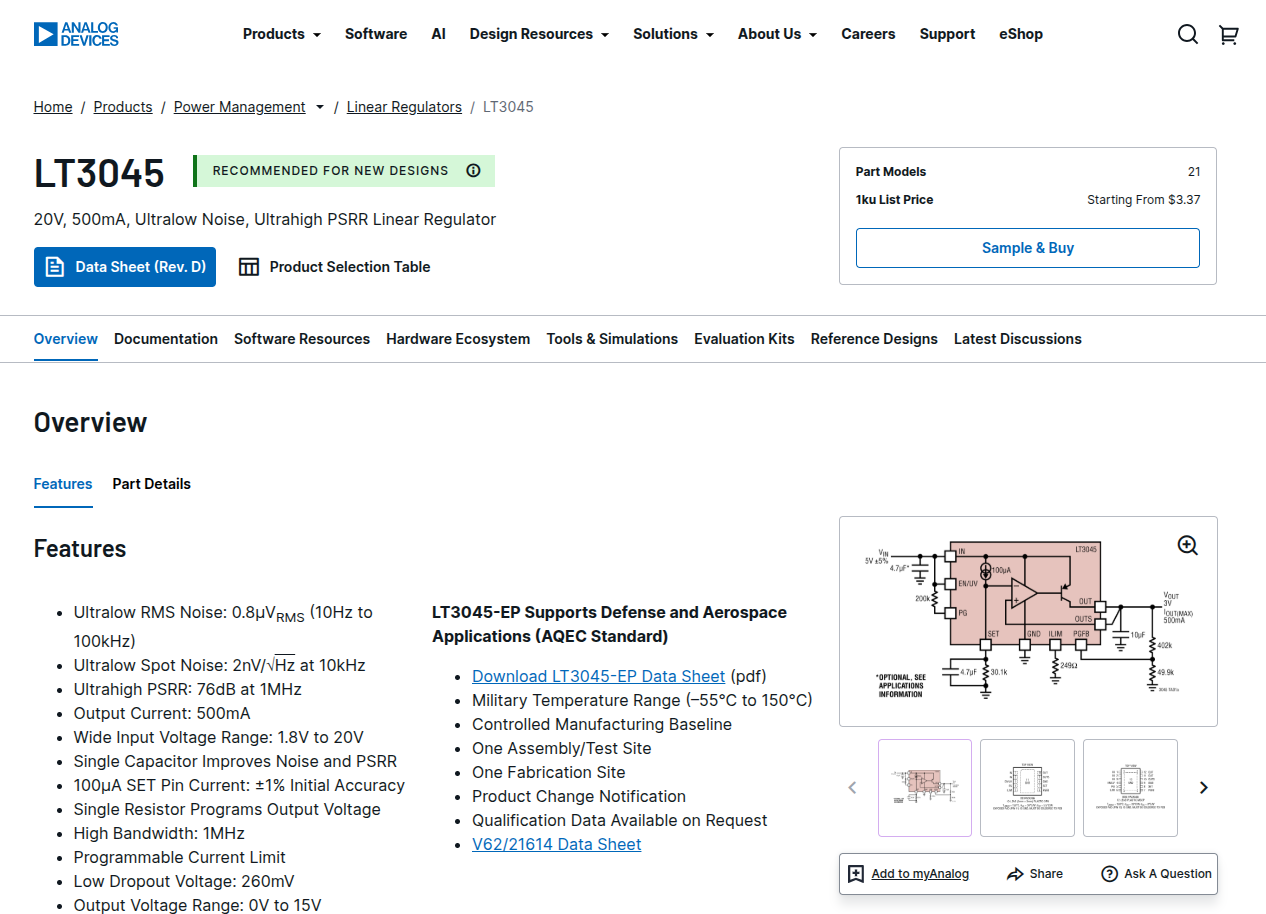Click Add to myAnalog bookmark
The width and height of the screenshot is (1266, 914).
coord(909,874)
